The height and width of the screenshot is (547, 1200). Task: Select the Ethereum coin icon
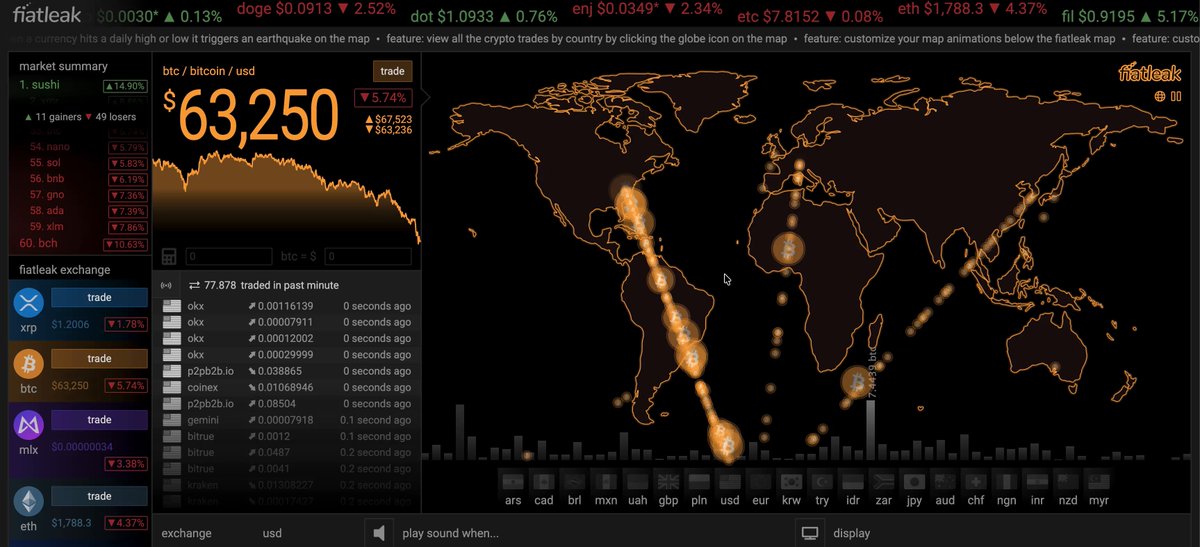tap(27, 502)
